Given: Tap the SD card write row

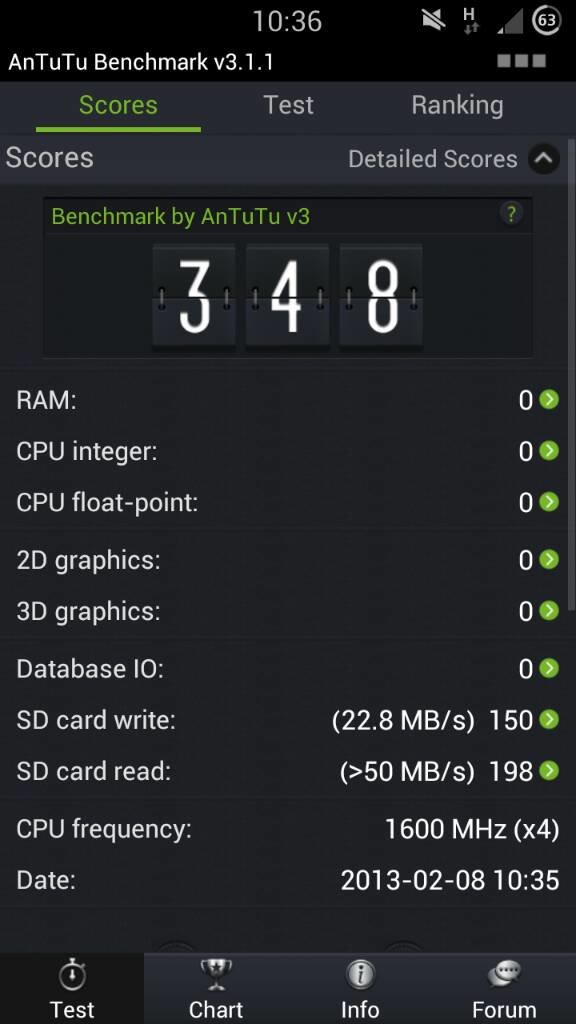Looking at the screenshot, I should pyautogui.click(x=288, y=720).
